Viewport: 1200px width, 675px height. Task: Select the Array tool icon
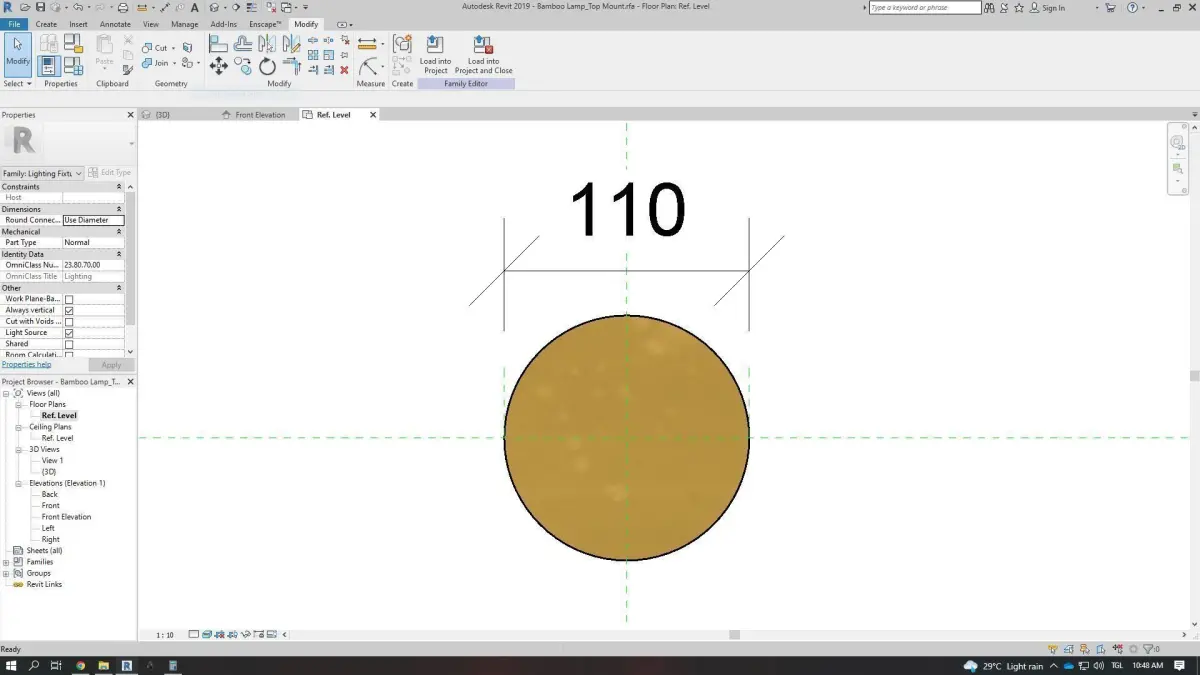point(313,55)
